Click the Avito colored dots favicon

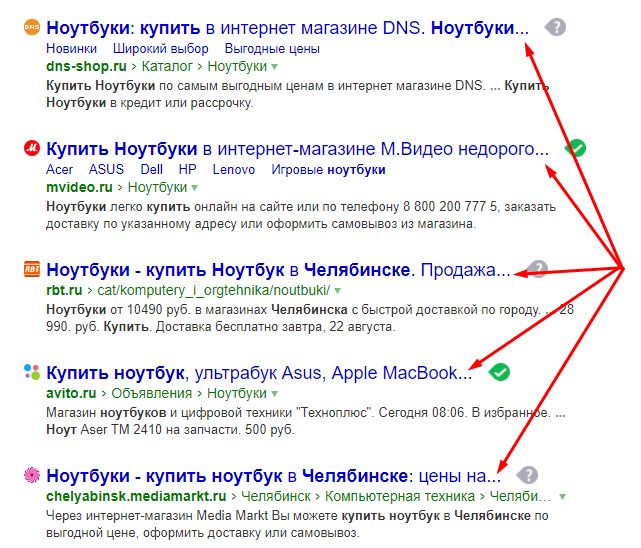coord(32,372)
